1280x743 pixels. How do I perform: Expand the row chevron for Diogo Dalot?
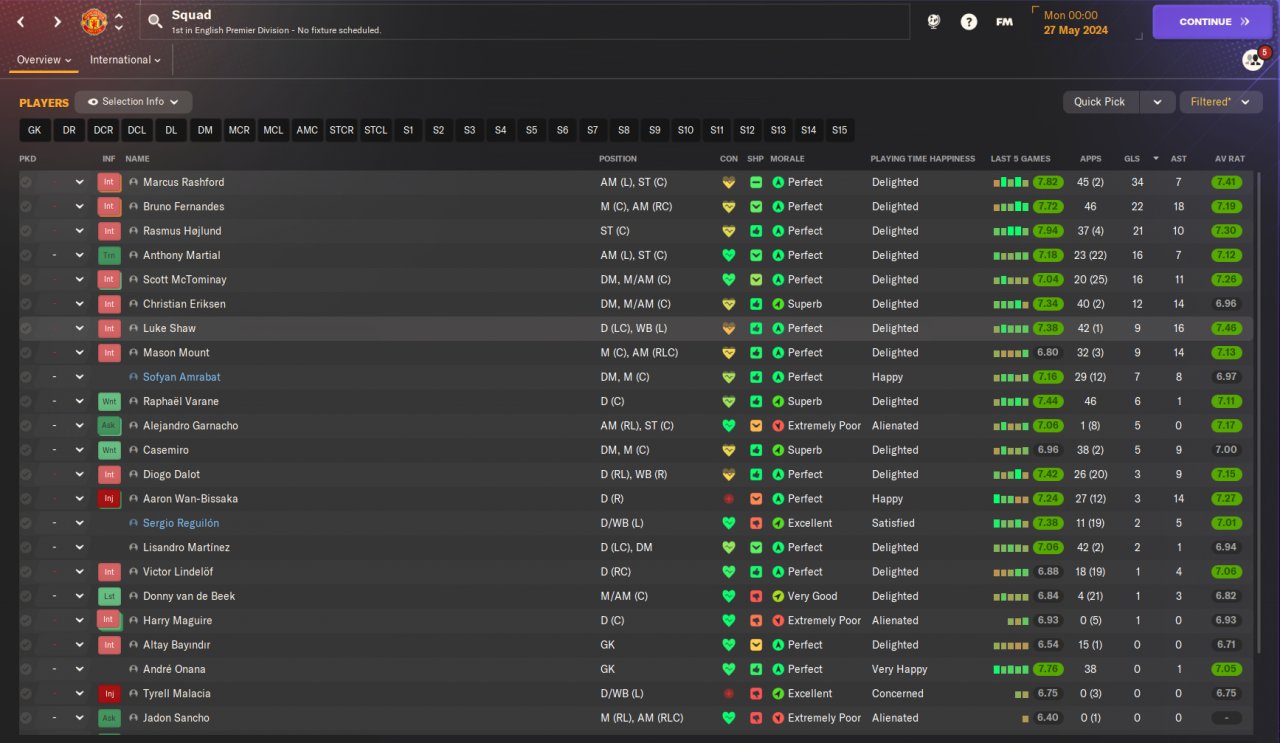pyautogui.click(x=80, y=474)
